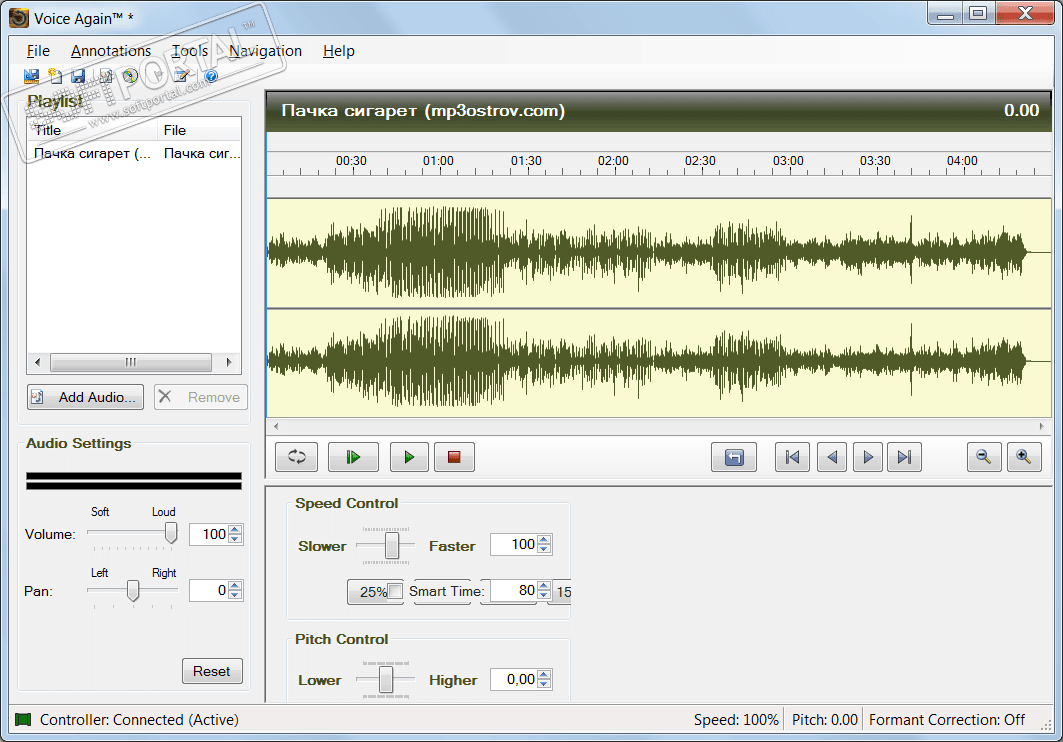
Task: Click the project icon with ruler in toolbar
Action: coord(31,76)
